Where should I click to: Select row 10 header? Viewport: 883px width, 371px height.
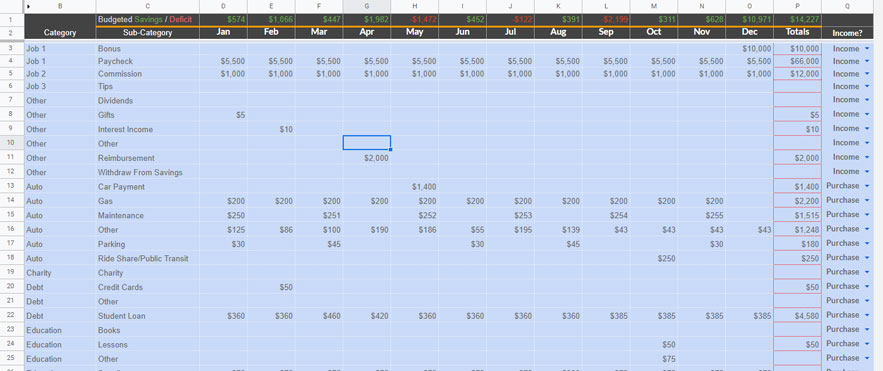(x=12, y=144)
